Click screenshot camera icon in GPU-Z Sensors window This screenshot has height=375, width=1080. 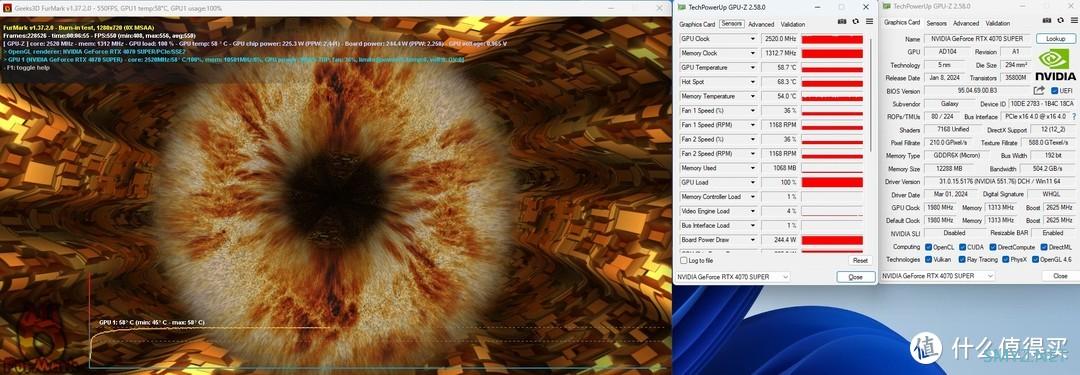coord(842,21)
